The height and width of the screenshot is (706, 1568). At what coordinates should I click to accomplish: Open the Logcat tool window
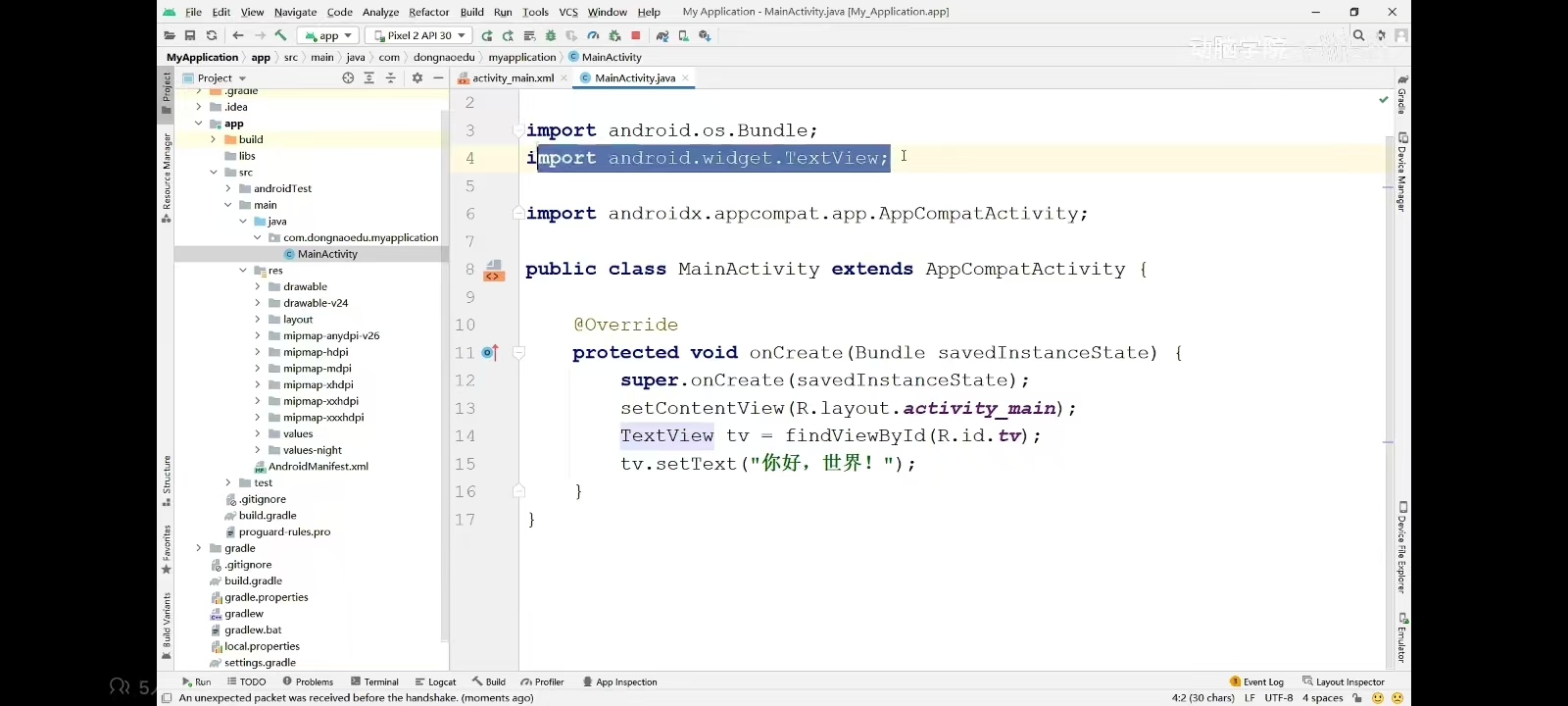(x=435, y=681)
